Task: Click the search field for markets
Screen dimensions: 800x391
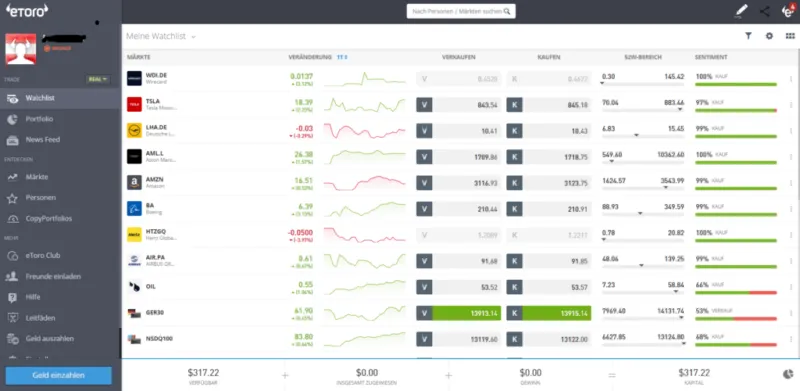Action: click(x=461, y=11)
